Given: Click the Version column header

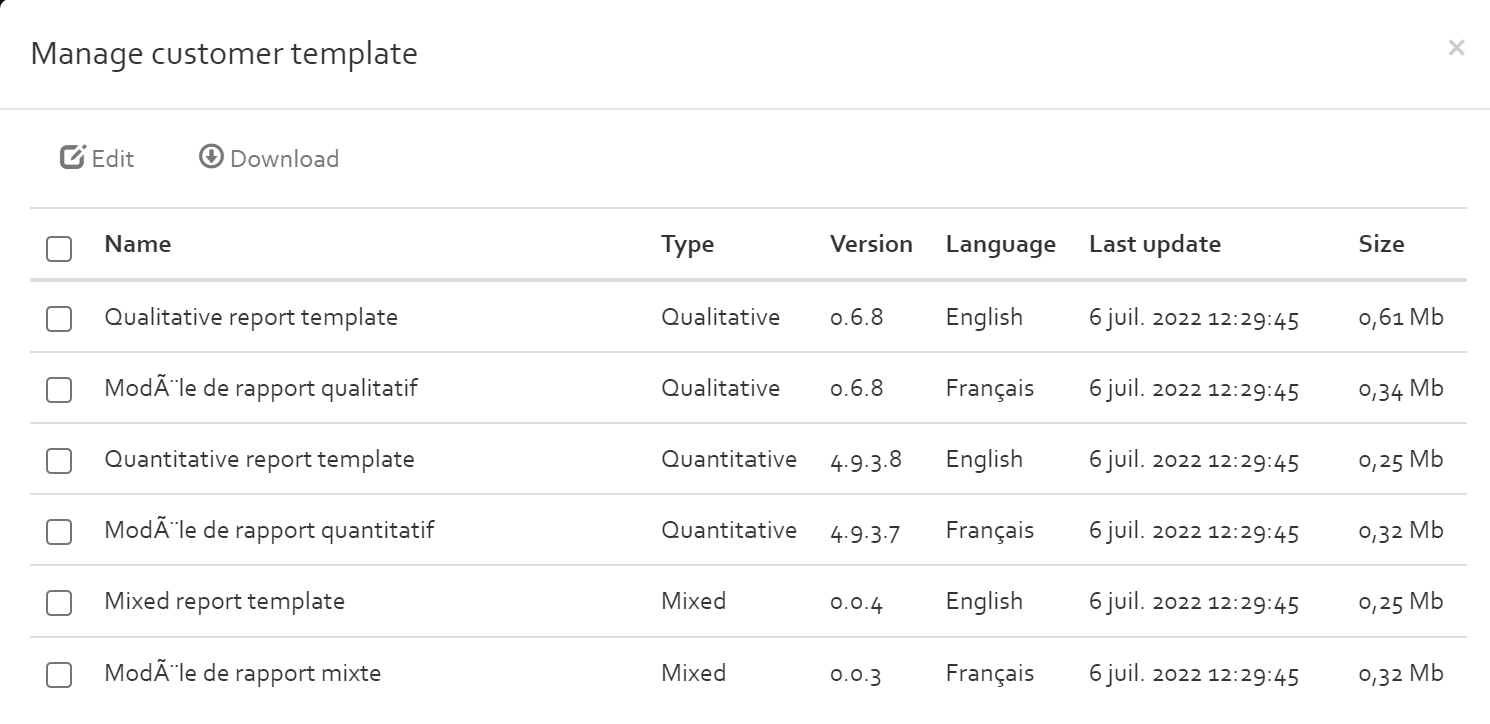Looking at the screenshot, I should click(x=871, y=244).
